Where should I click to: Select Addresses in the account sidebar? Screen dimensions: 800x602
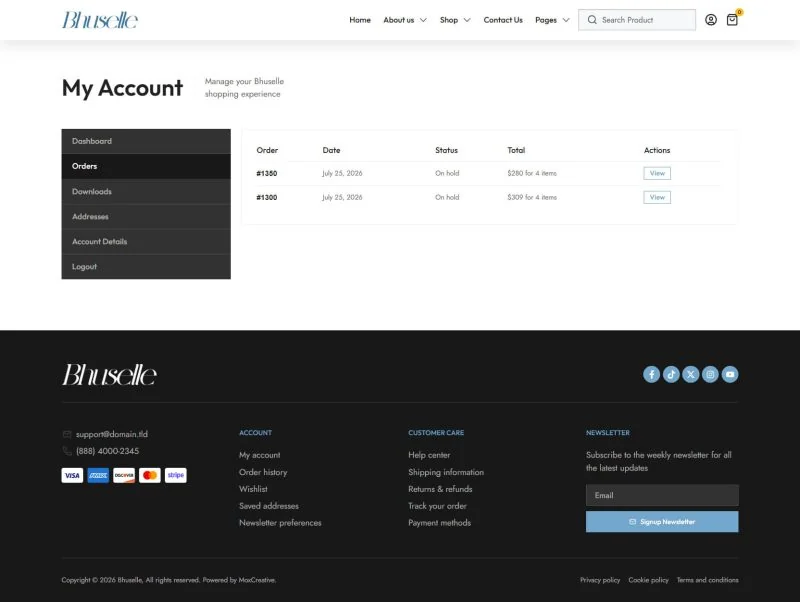(146, 216)
